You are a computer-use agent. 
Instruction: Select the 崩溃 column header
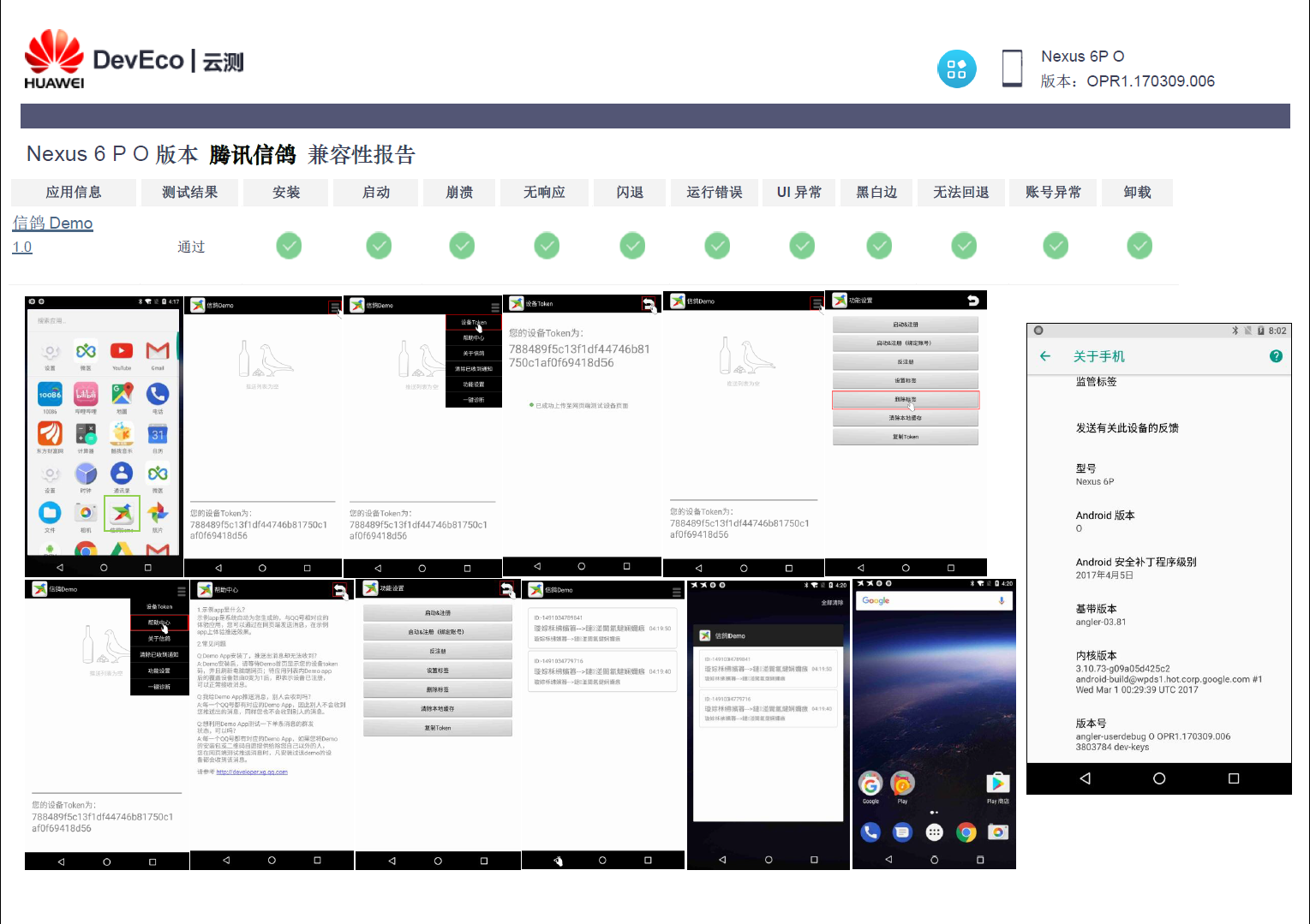(x=459, y=193)
